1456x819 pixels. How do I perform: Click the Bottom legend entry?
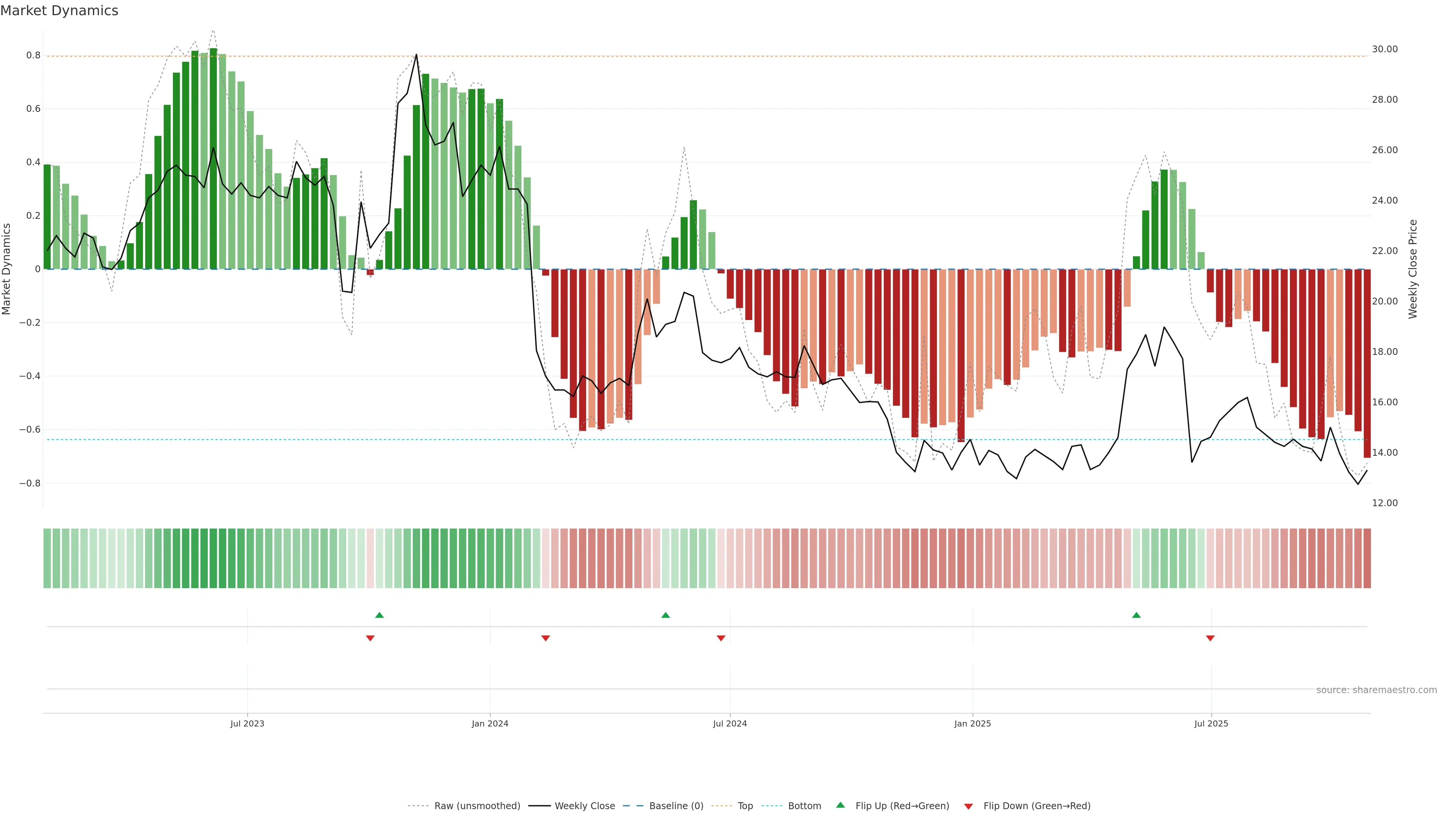pyautogui.click(x=804, y=806)
